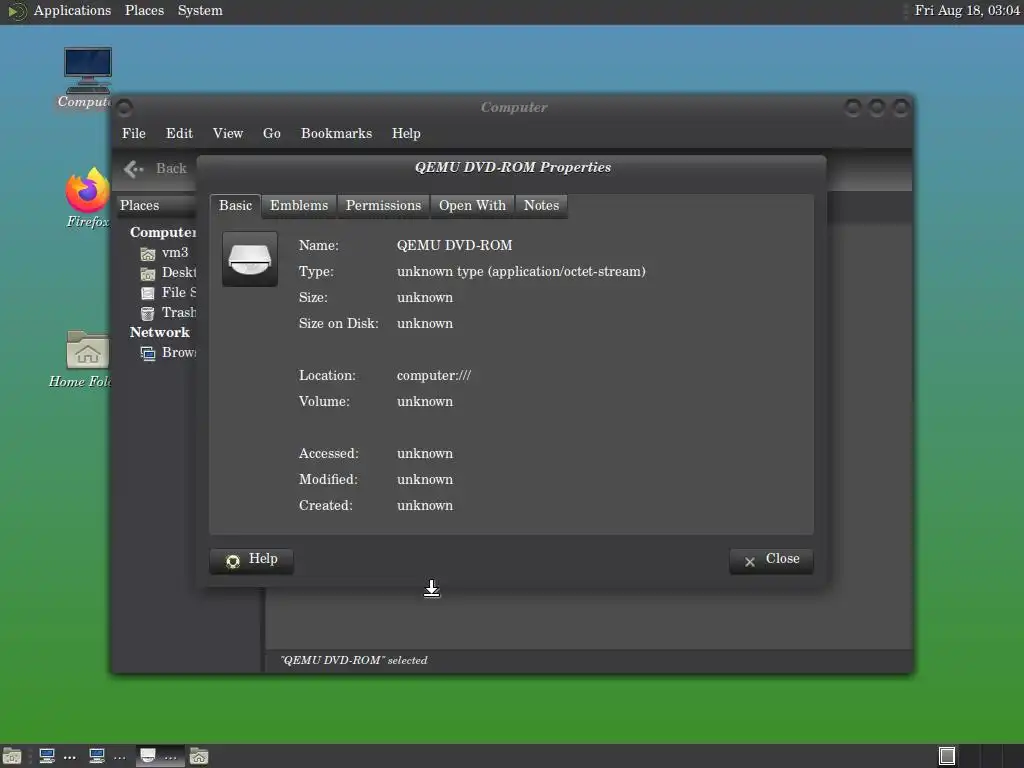Click the DVD-ROM Properties taskbar button
Viewport: 1024px width, 768px height.
[x=159, y=756]
